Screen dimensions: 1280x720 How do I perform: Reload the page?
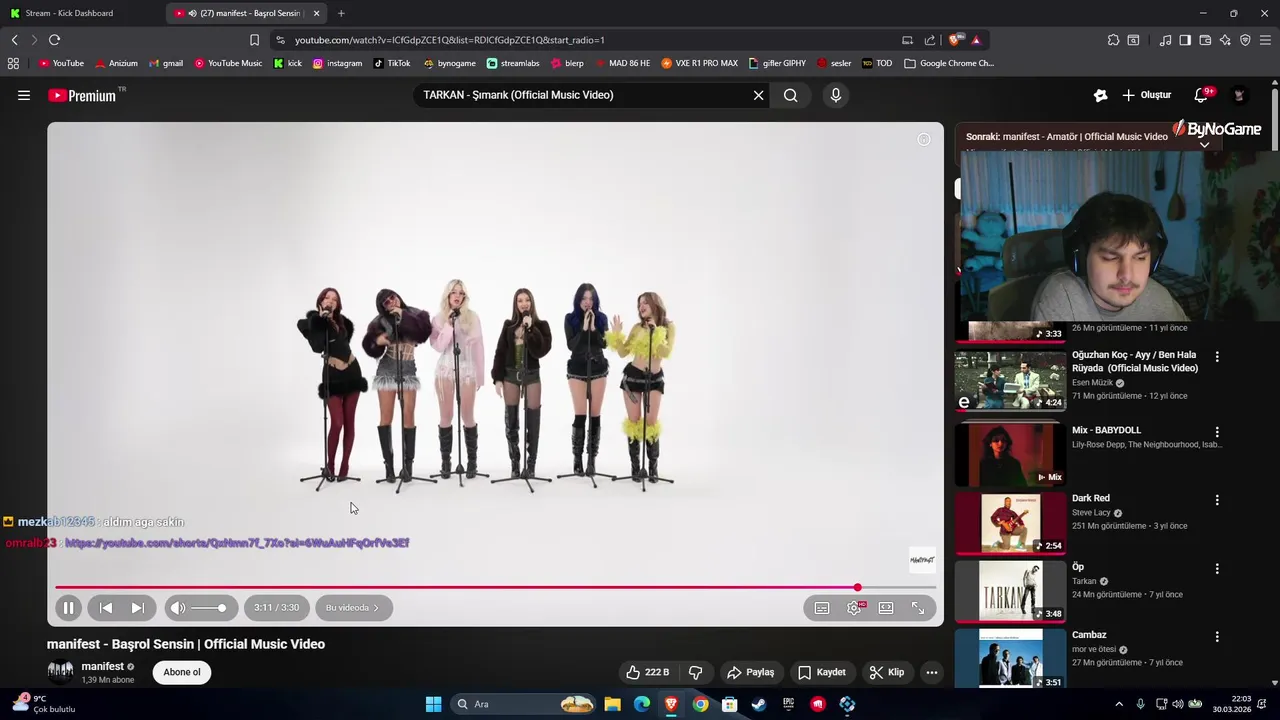tap(54, 40)
